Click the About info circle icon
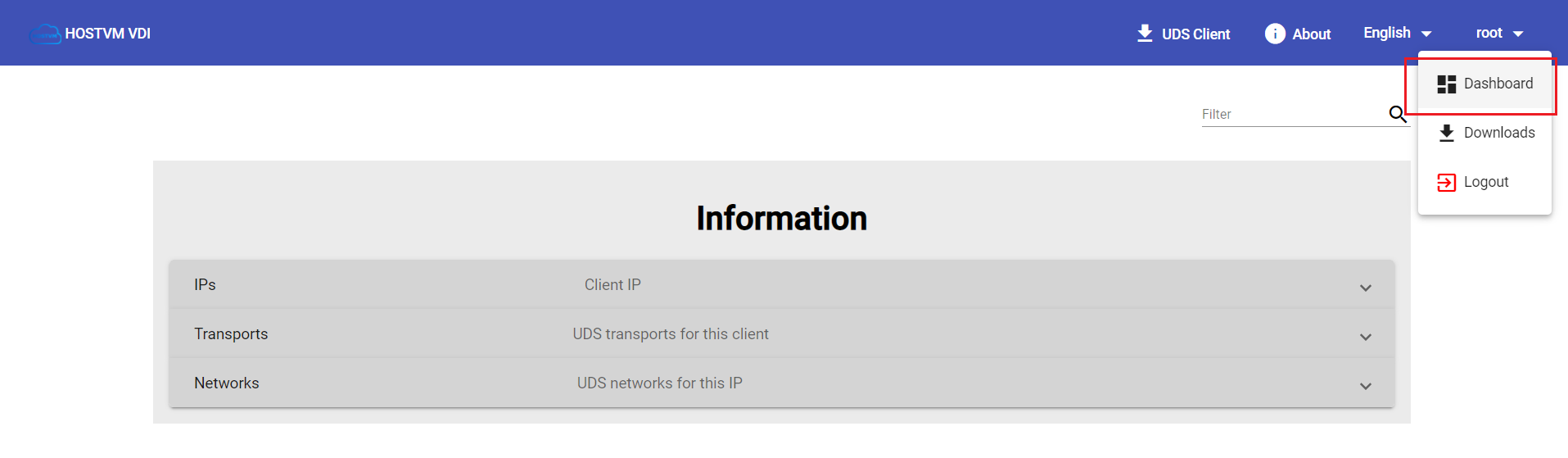Screen dimensions: 1568x458 pos(1275,34)
